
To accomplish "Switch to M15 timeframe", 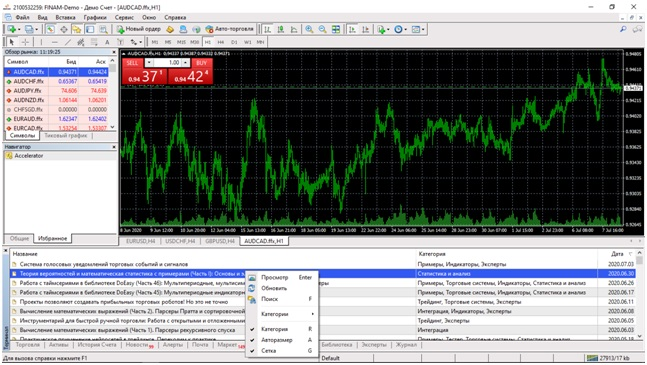I will (181, 42).
